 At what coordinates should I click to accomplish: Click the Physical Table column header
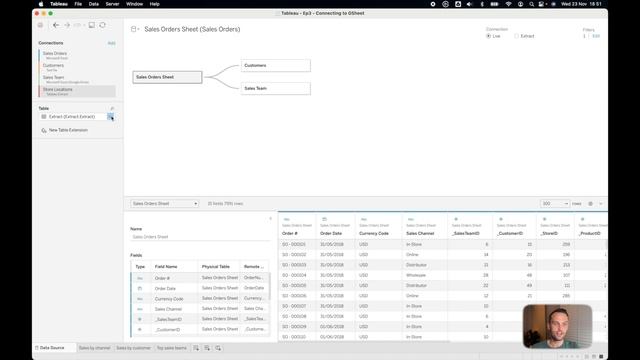(x=216, y=267)
